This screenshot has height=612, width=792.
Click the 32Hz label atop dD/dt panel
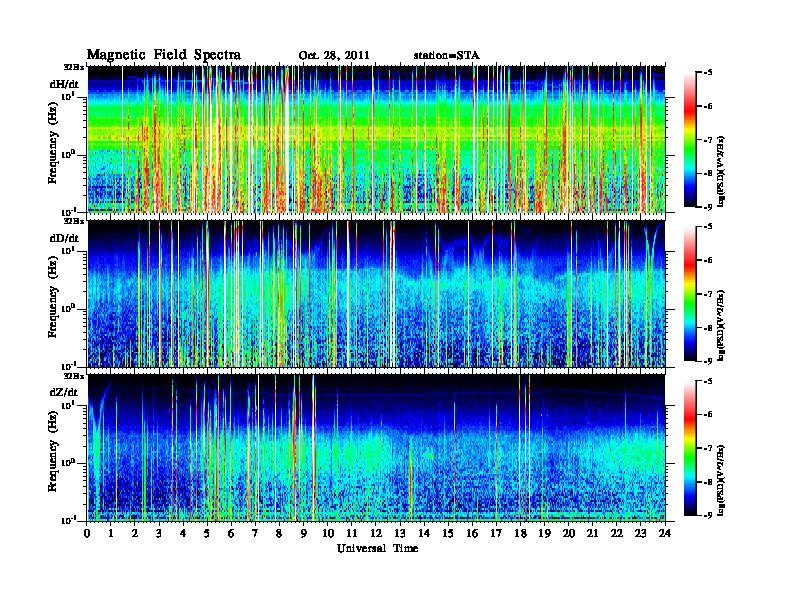pyautogui.click(x=74, y=221)
